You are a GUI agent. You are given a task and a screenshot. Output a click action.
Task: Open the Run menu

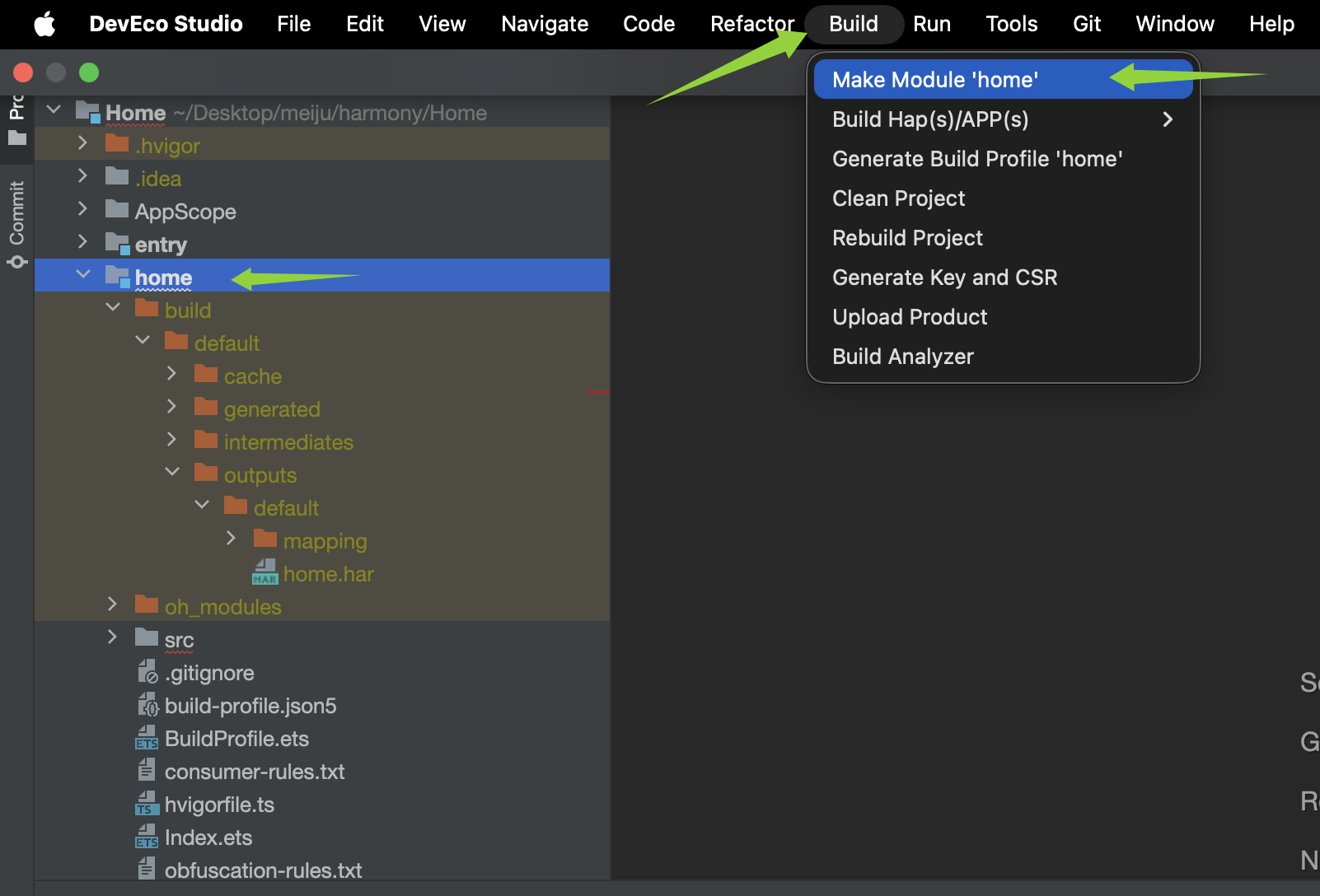(932, 24)
